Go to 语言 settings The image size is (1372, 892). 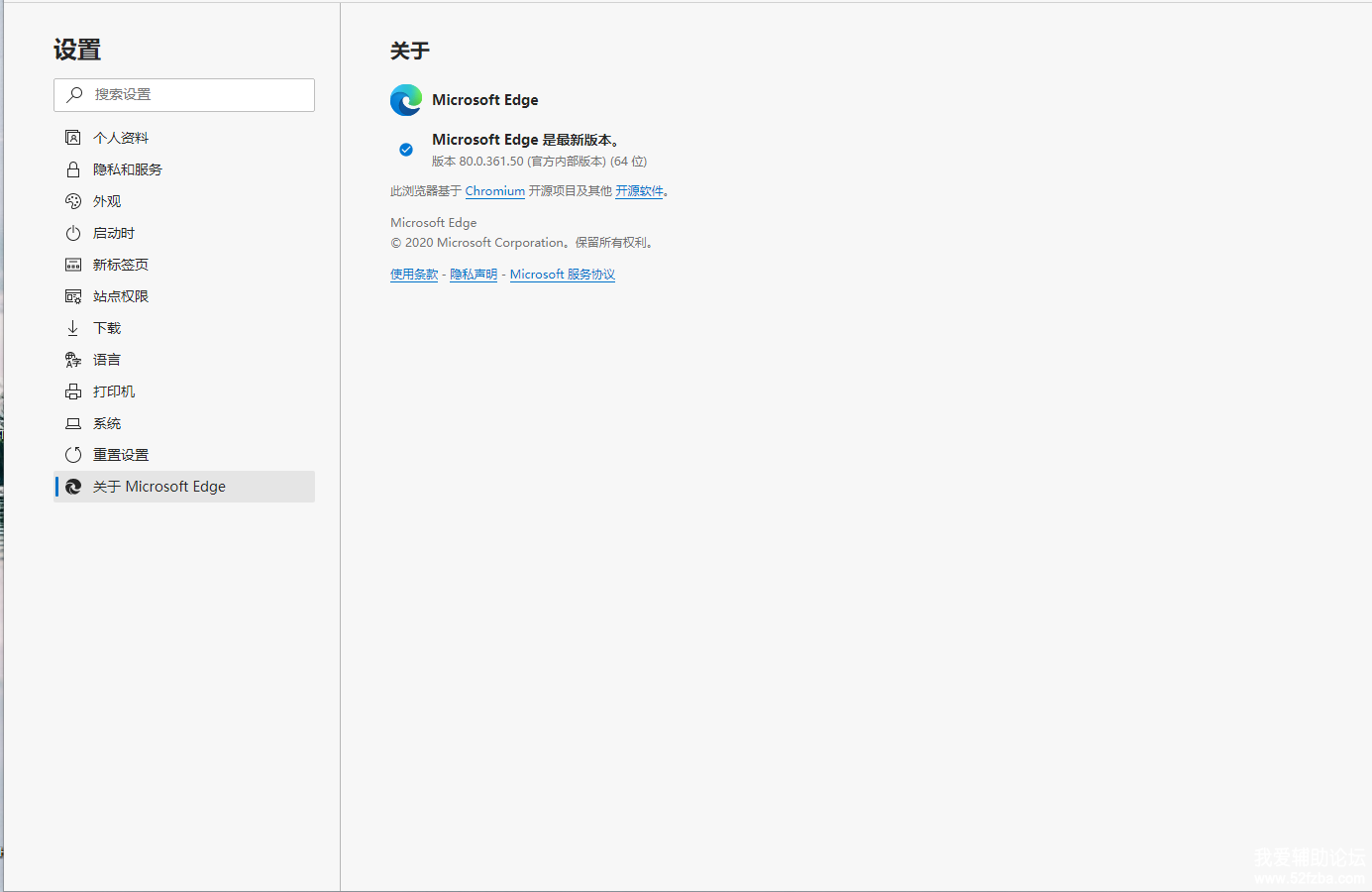[x=184, y=360]
